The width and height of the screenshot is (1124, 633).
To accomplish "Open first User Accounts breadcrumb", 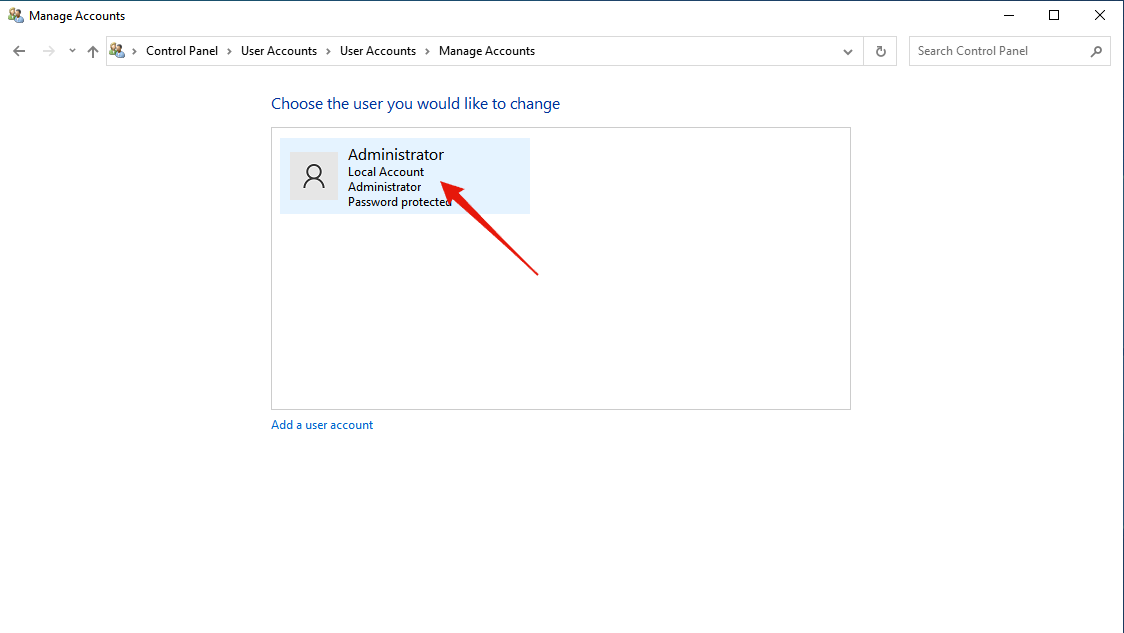I will coord(279,51).
